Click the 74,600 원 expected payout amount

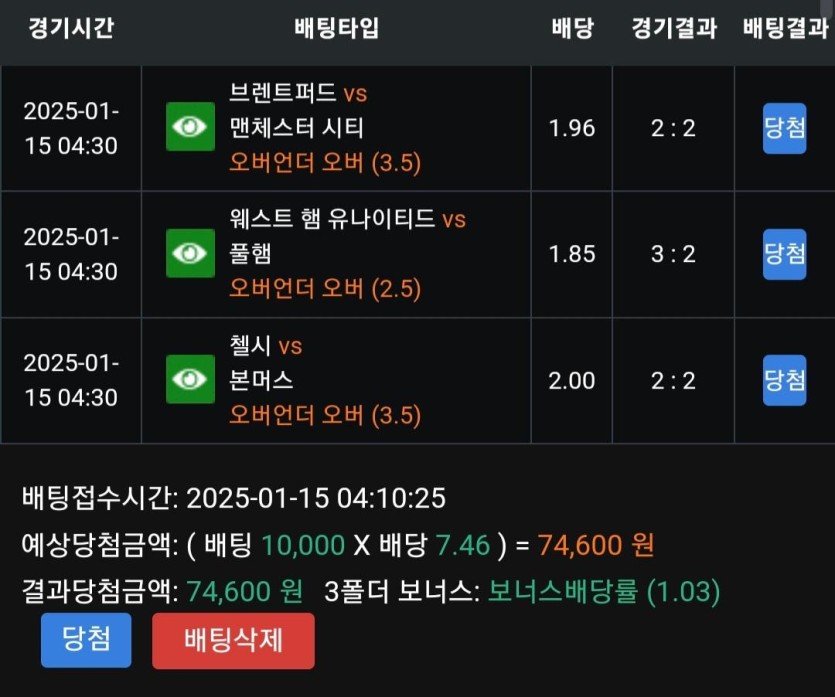596,545
